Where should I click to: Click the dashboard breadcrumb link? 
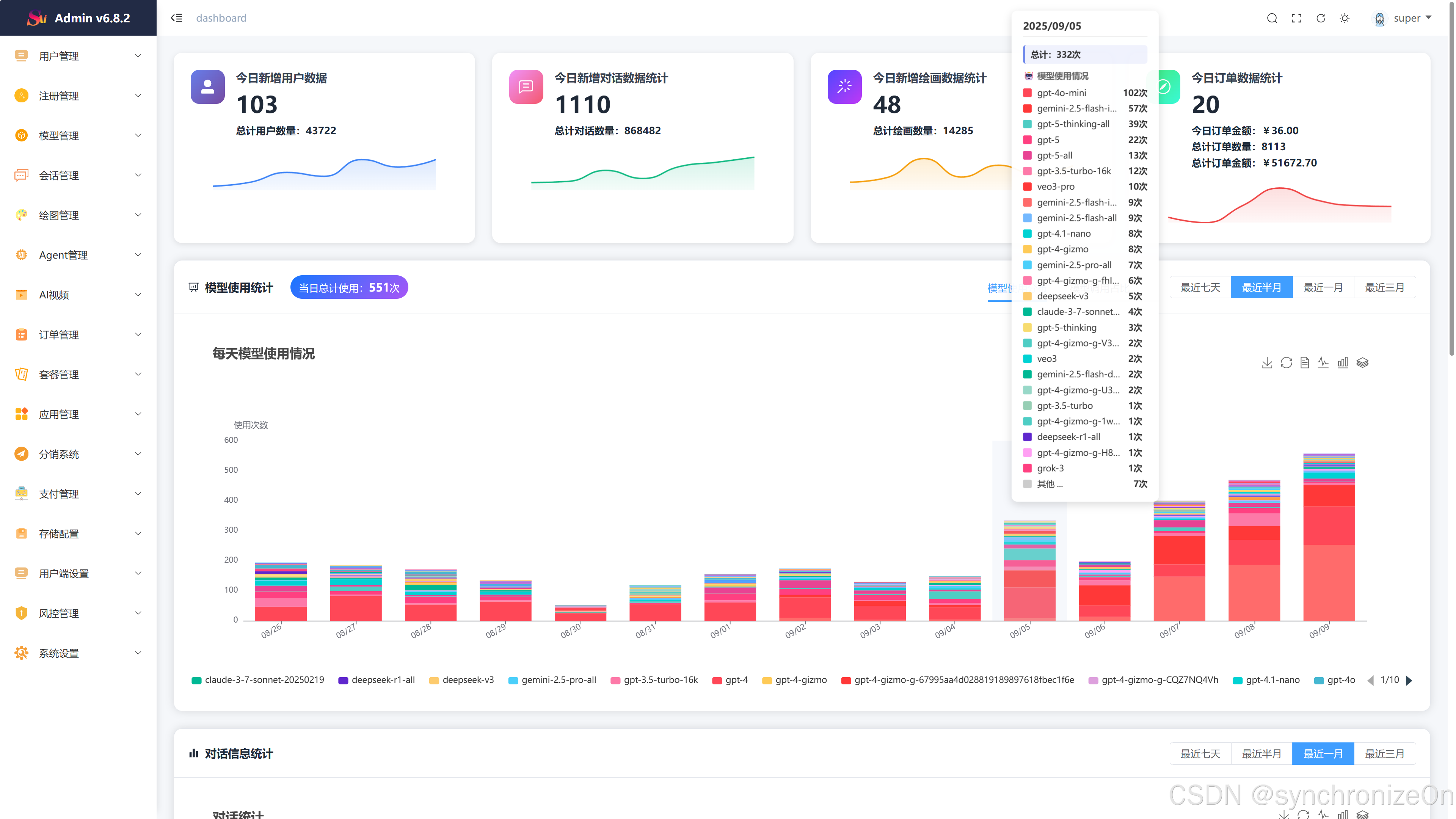point(221,18)
